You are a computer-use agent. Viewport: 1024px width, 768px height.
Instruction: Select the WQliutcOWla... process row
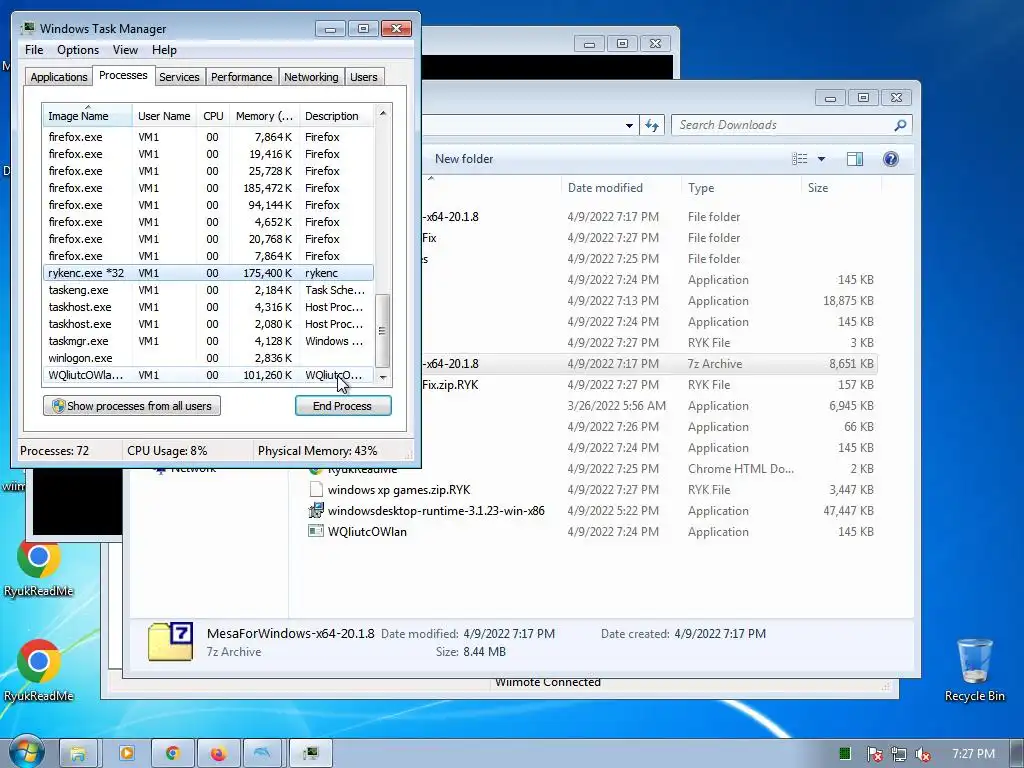208,375
